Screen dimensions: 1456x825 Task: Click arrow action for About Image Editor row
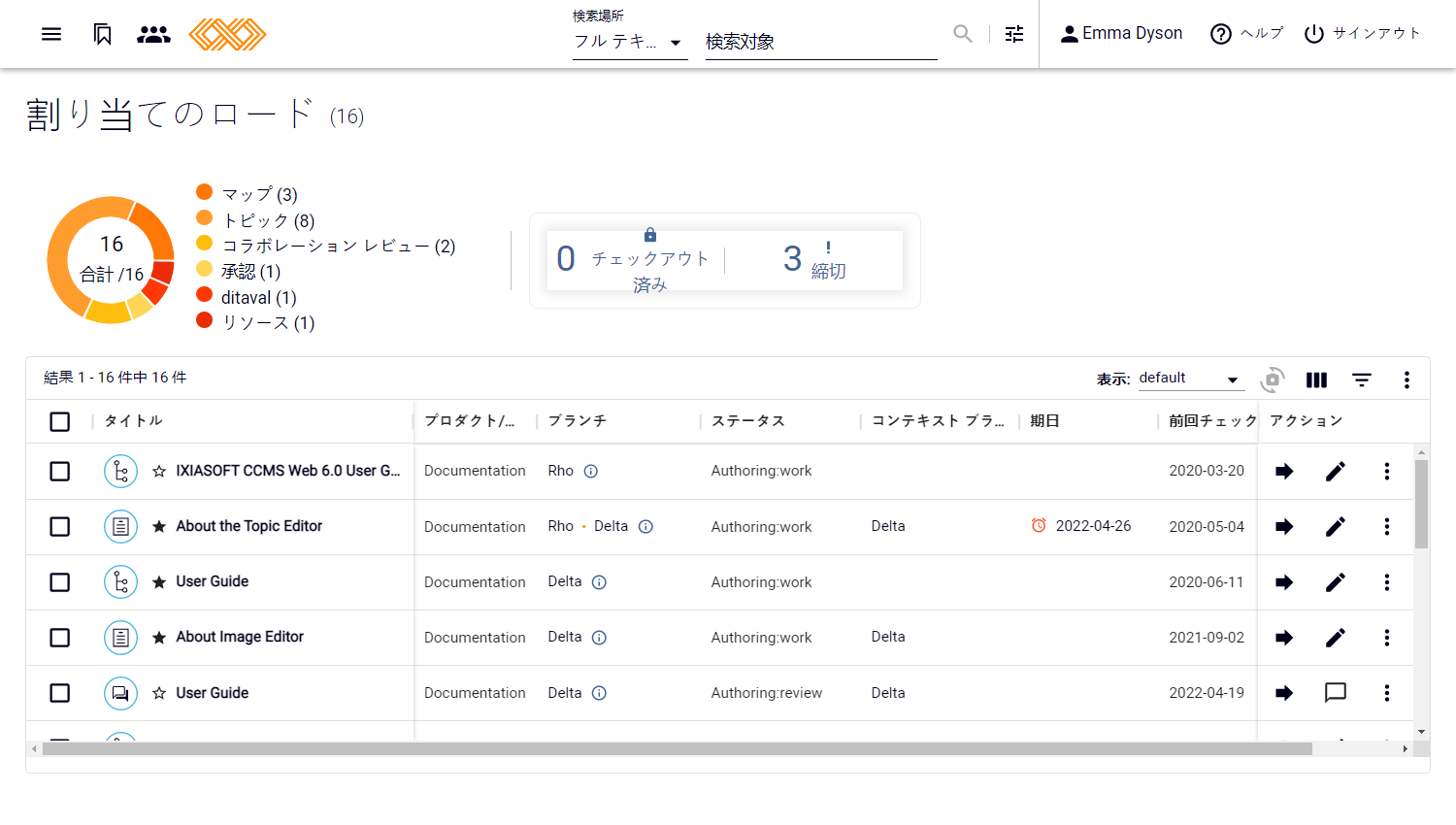(x=1284, y=637)
